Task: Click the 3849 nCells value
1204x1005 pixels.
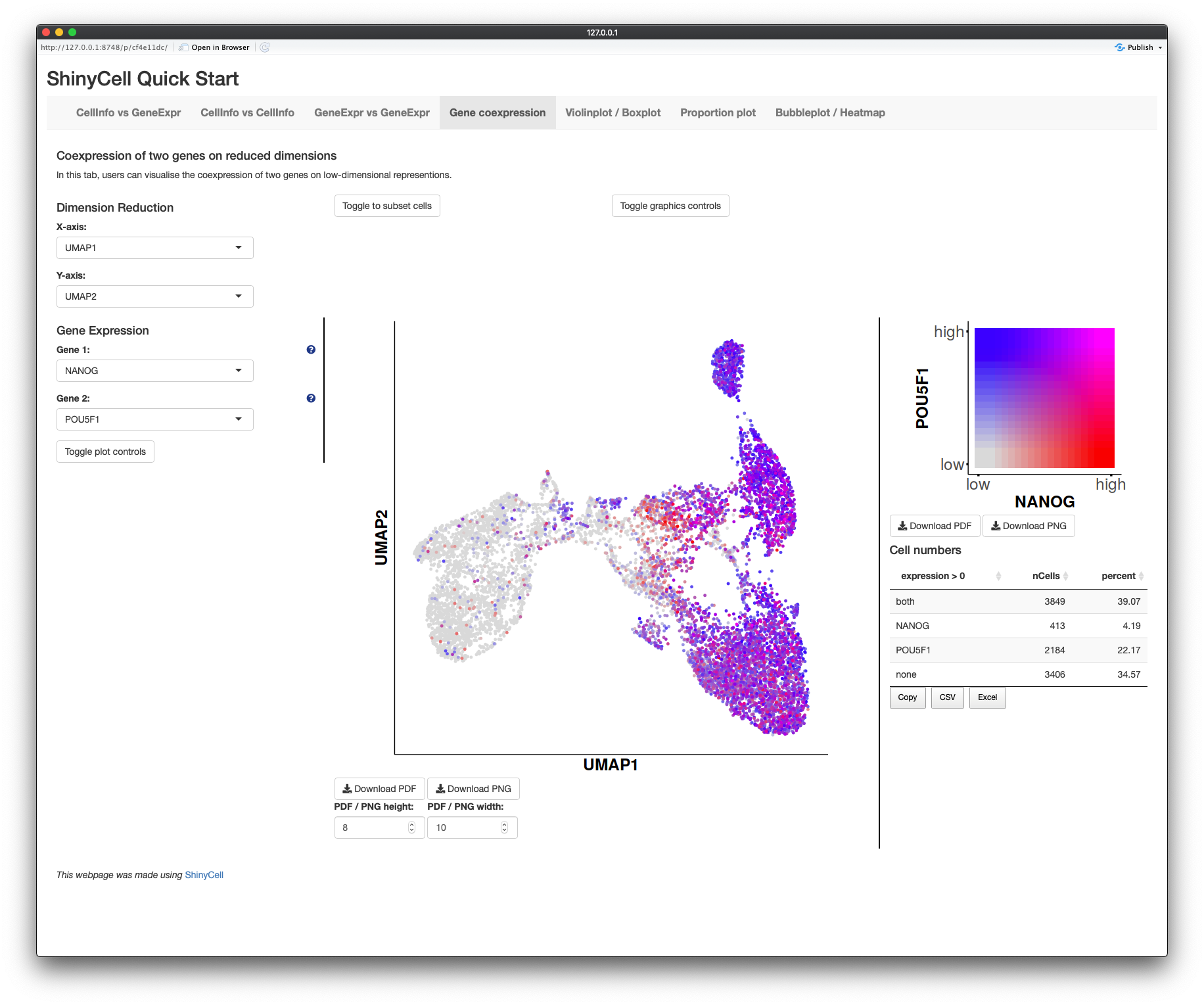Action: tap(1054, 601)
